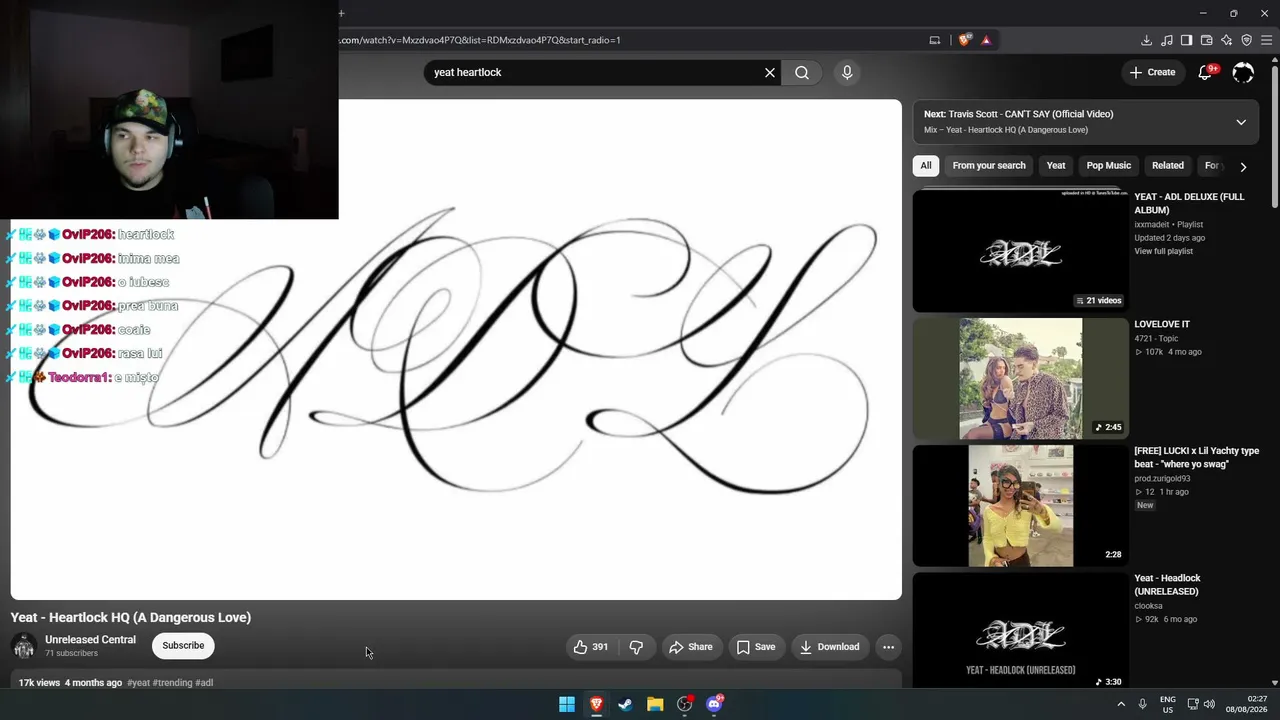Open more actions three-dot menu
Image resolution: width=1280 pixels, height=720 pixels.
[888, 647]
